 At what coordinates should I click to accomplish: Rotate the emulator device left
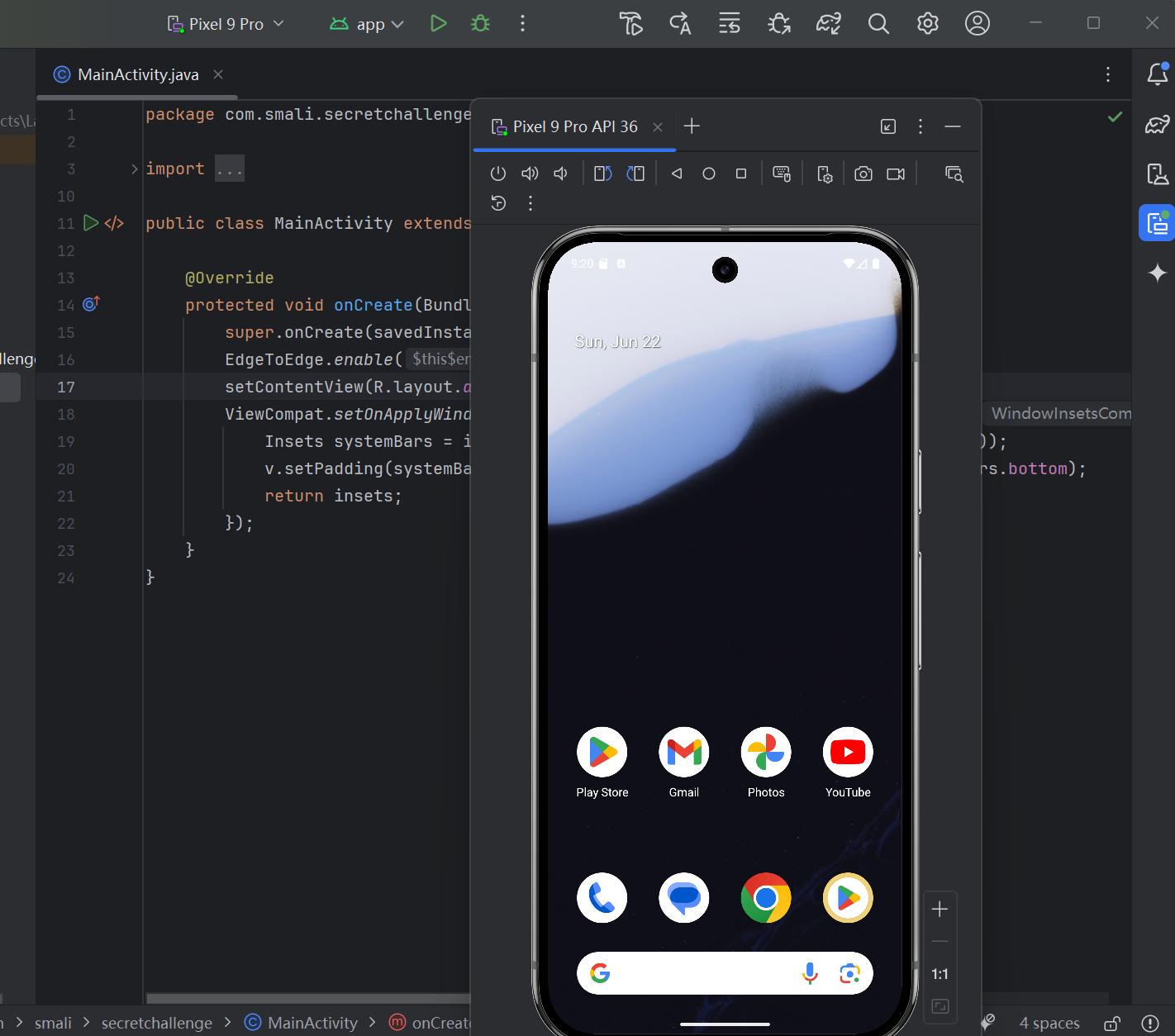pyautogui.click(x=603, y=173)
